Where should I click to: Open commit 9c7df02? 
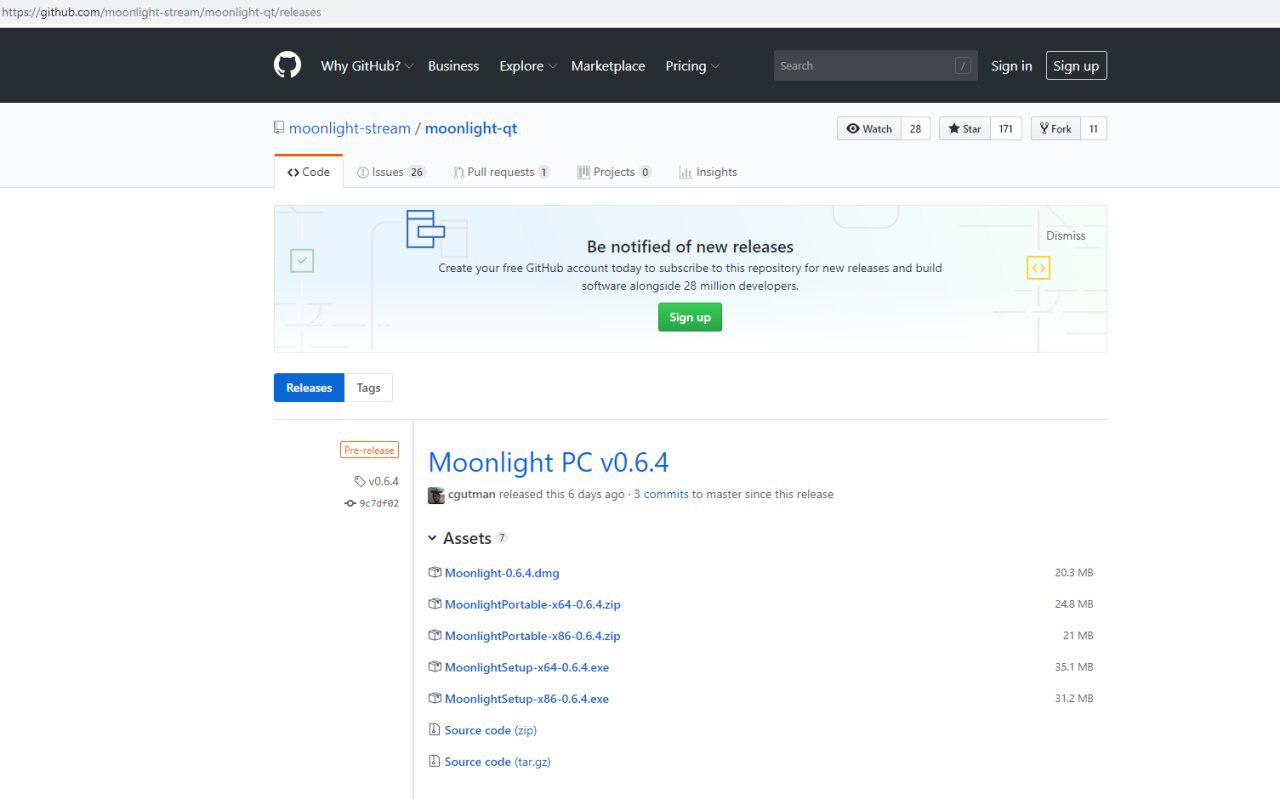372,503
